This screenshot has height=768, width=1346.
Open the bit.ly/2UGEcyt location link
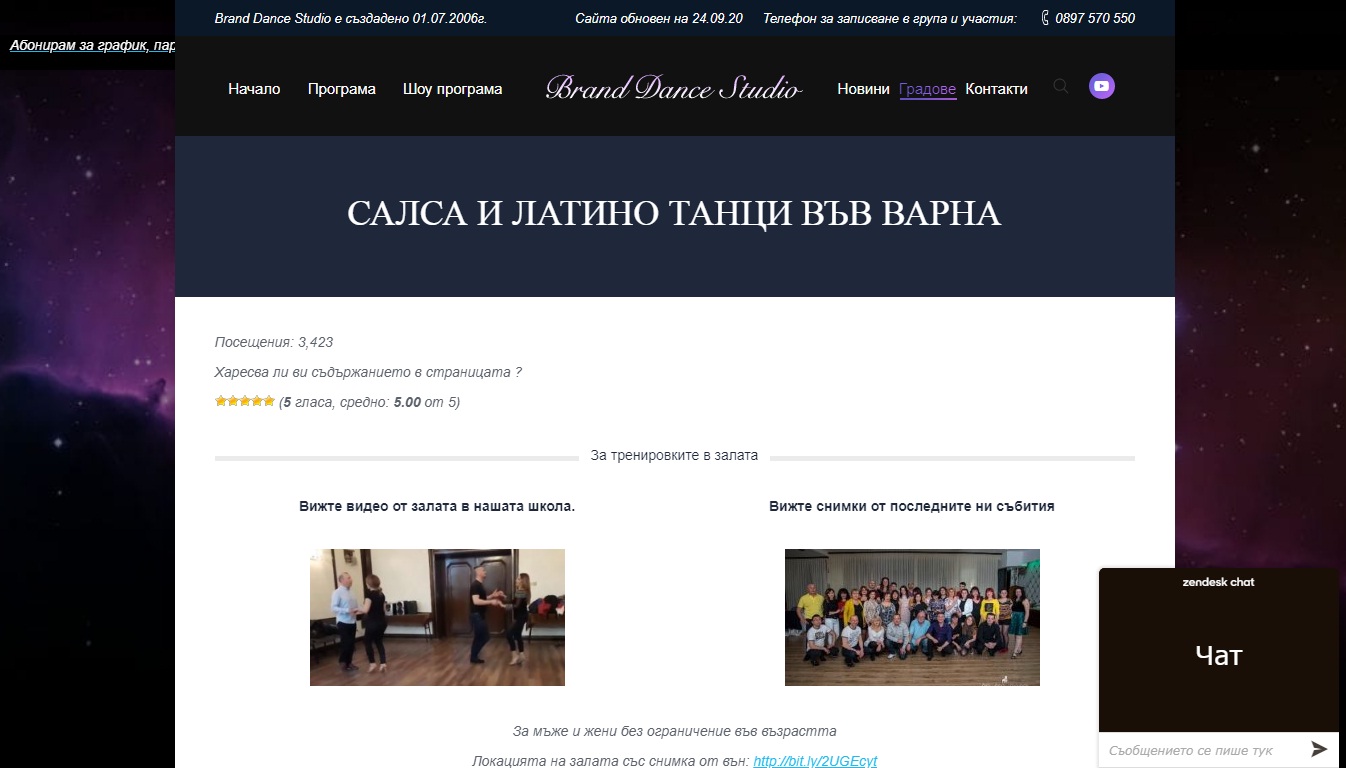point(815,761)
